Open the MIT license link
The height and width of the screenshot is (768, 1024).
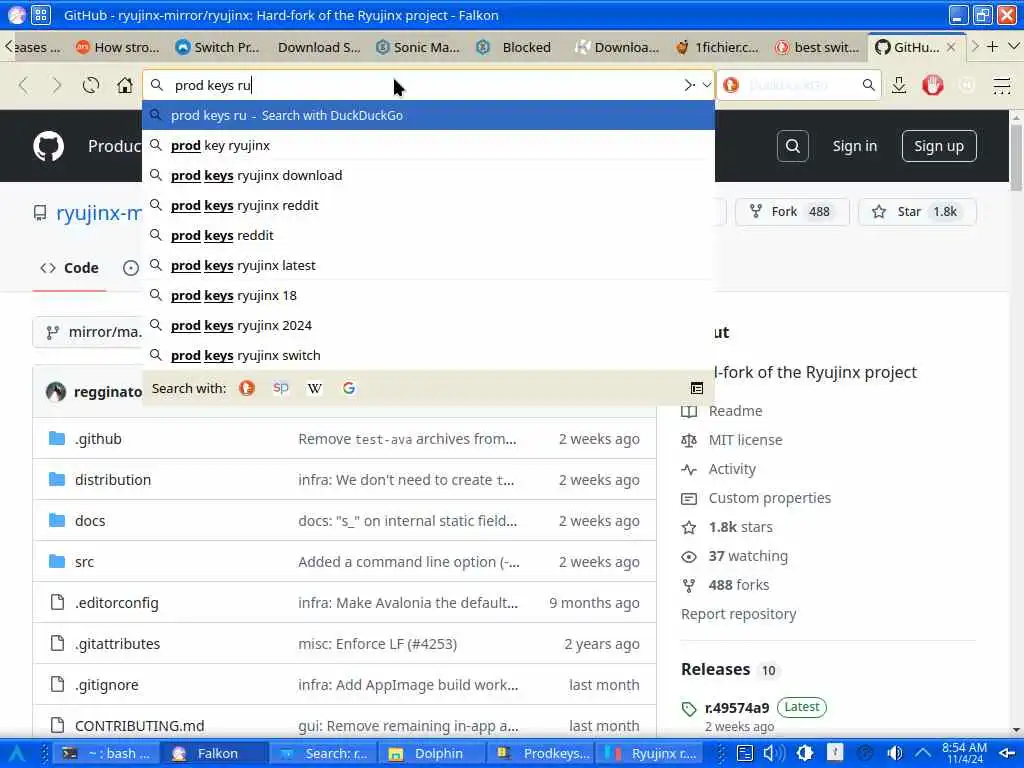[x=745, y=440]
